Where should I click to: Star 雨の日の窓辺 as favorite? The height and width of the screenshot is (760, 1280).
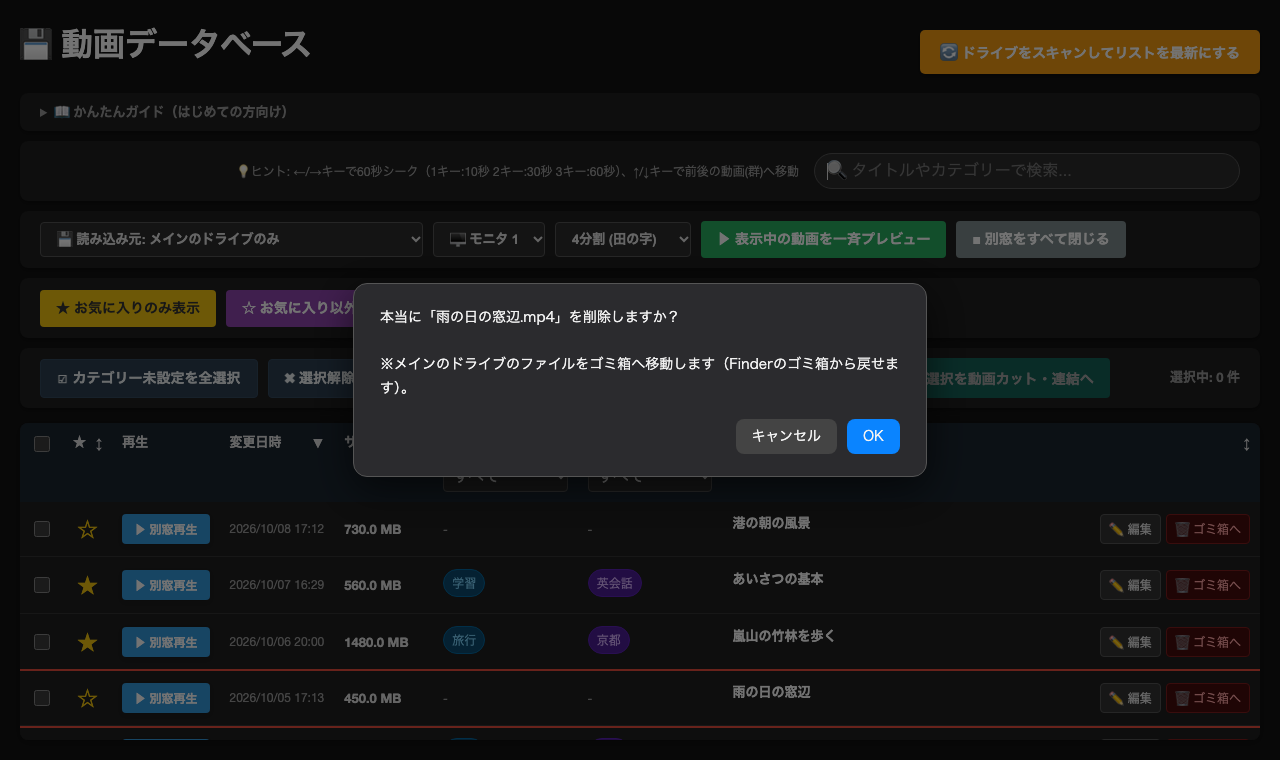[x=87, y=698]
